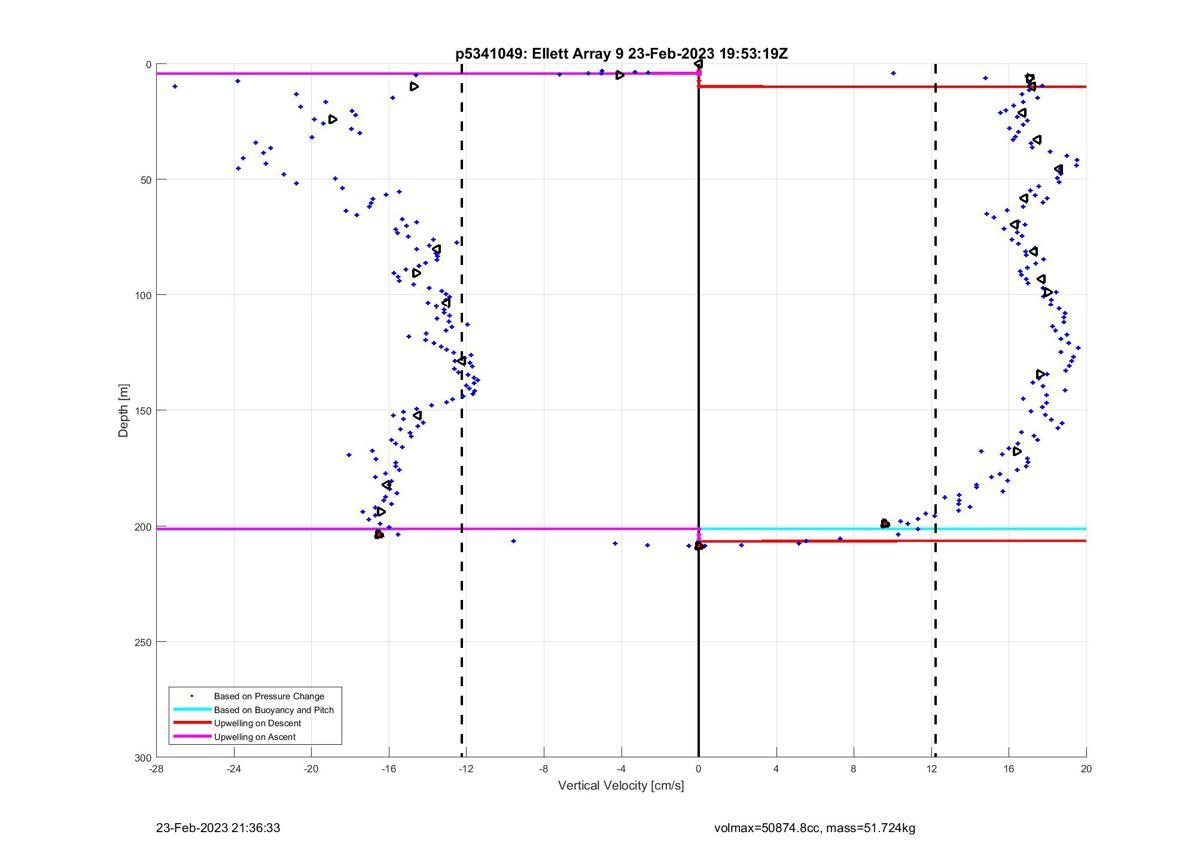Click the '250' depth axis tick label
Viewport: 1200px width, 851px height.
pyautogui.click(x=143, y=642)
